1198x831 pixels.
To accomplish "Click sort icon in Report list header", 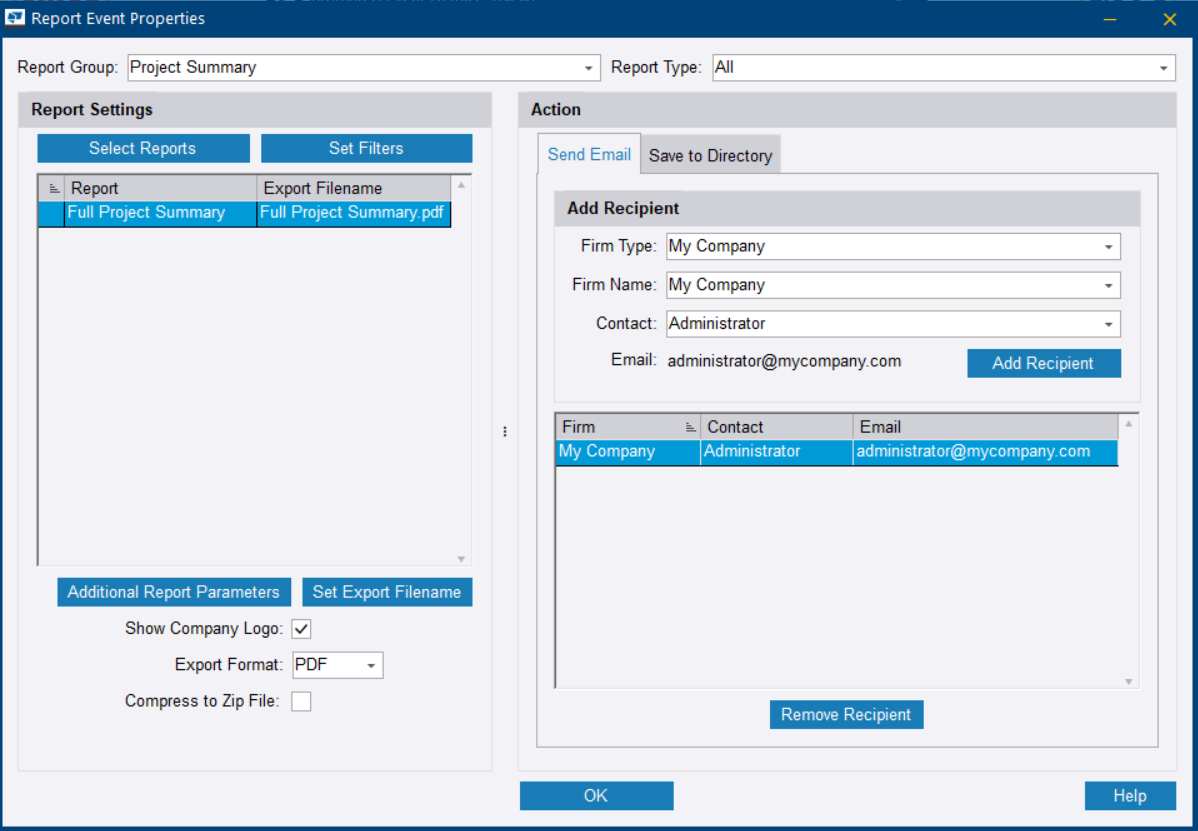I will 54,188.
